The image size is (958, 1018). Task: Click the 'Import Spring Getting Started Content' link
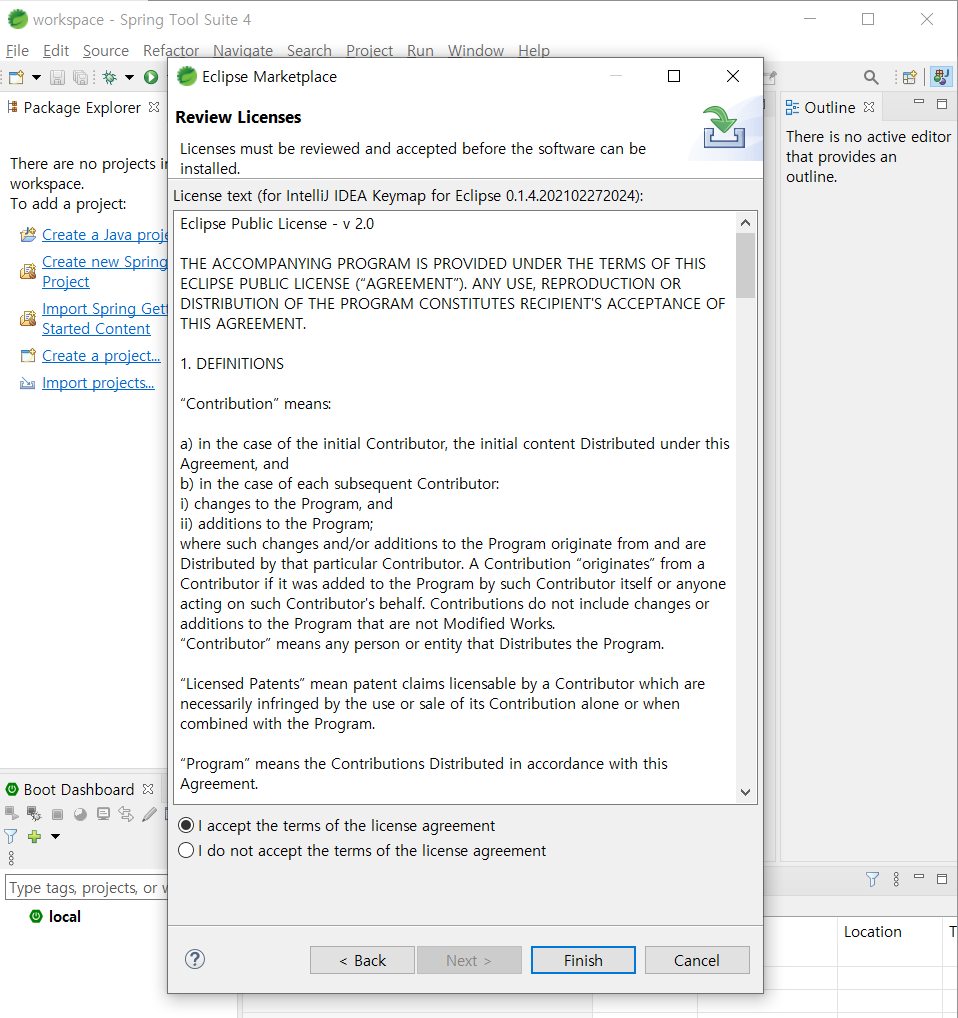pos(104,318)
